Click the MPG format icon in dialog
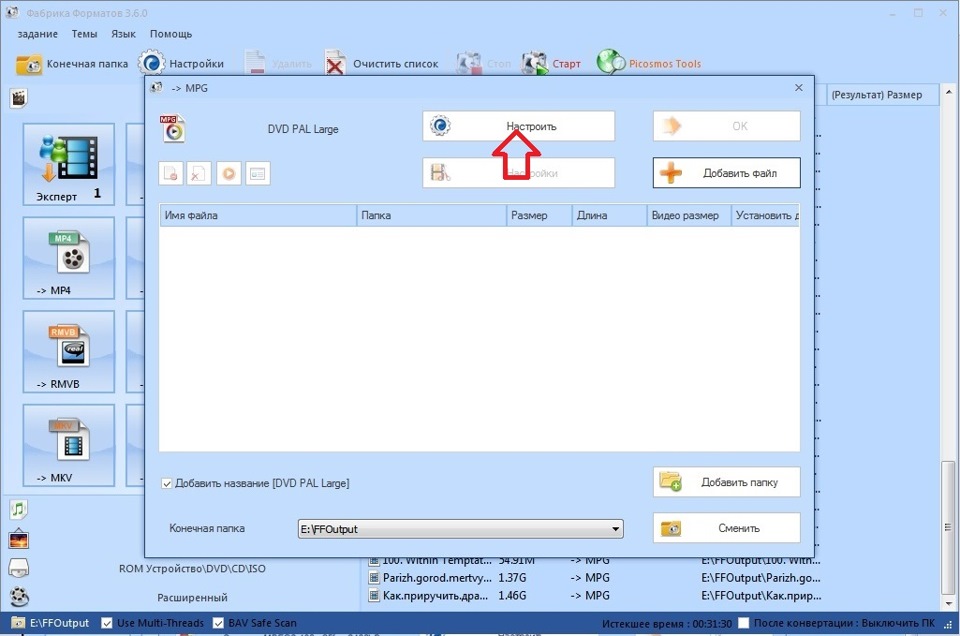Screen dimensions: 960x636 (x=173, y=129)
